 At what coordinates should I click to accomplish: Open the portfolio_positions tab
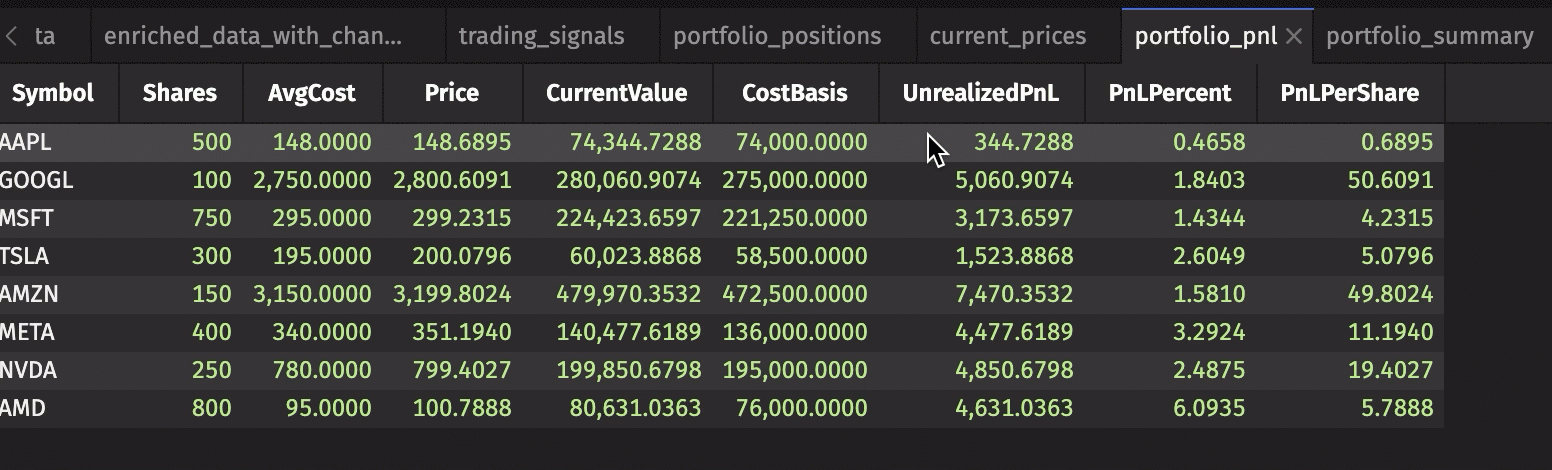(777, 37)
